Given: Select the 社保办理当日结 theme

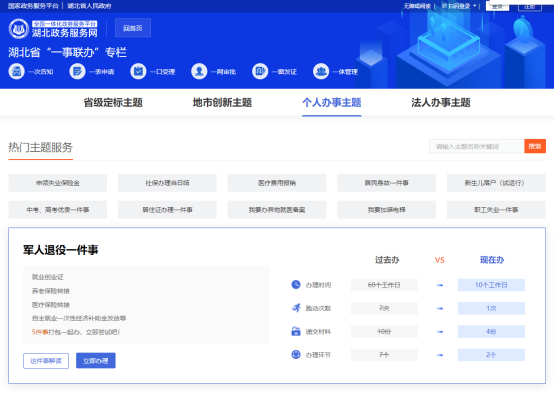Looking at the screenshot, I should [167, 183].
